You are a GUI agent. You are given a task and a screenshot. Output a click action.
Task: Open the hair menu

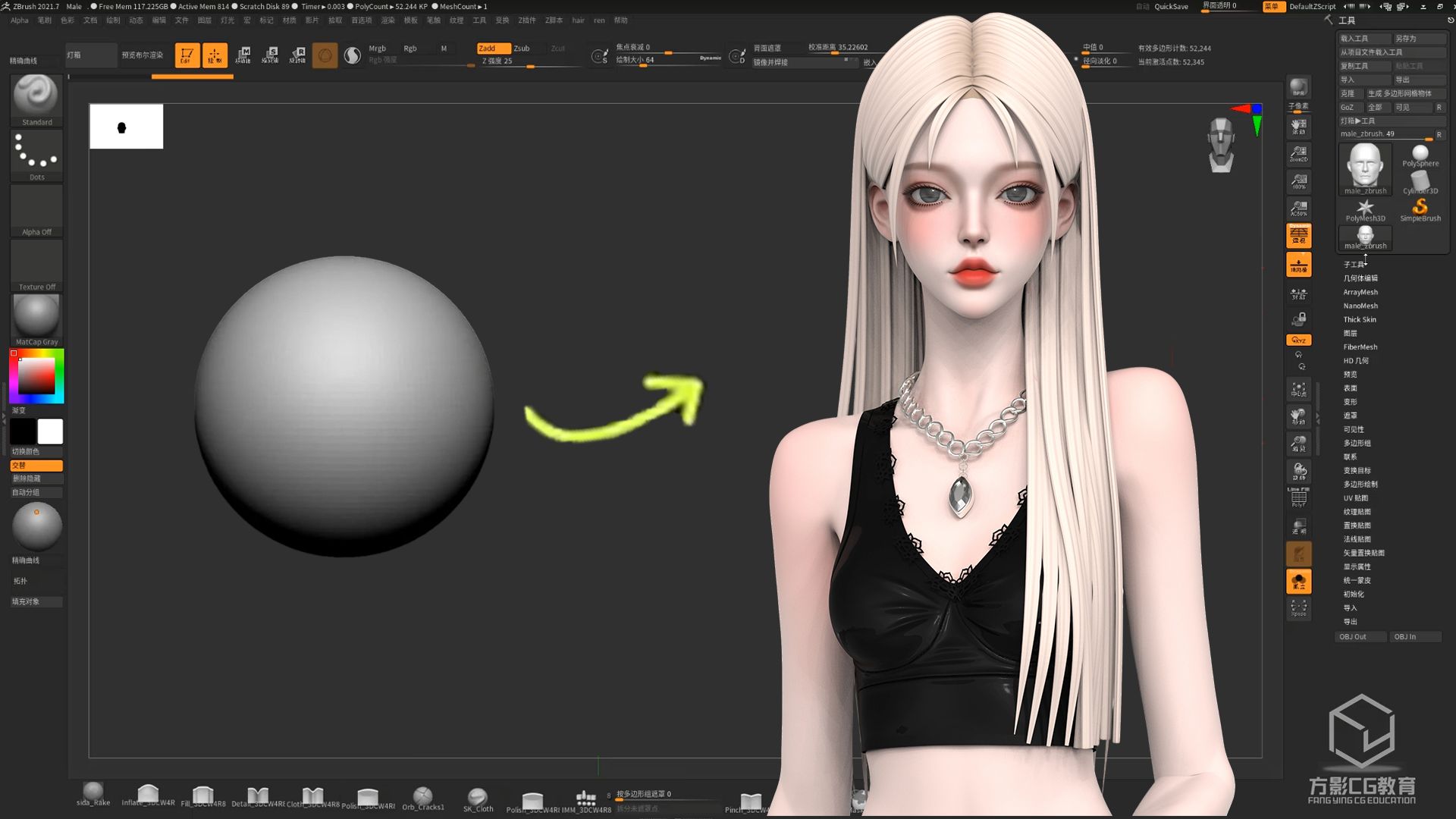point(579,20)
